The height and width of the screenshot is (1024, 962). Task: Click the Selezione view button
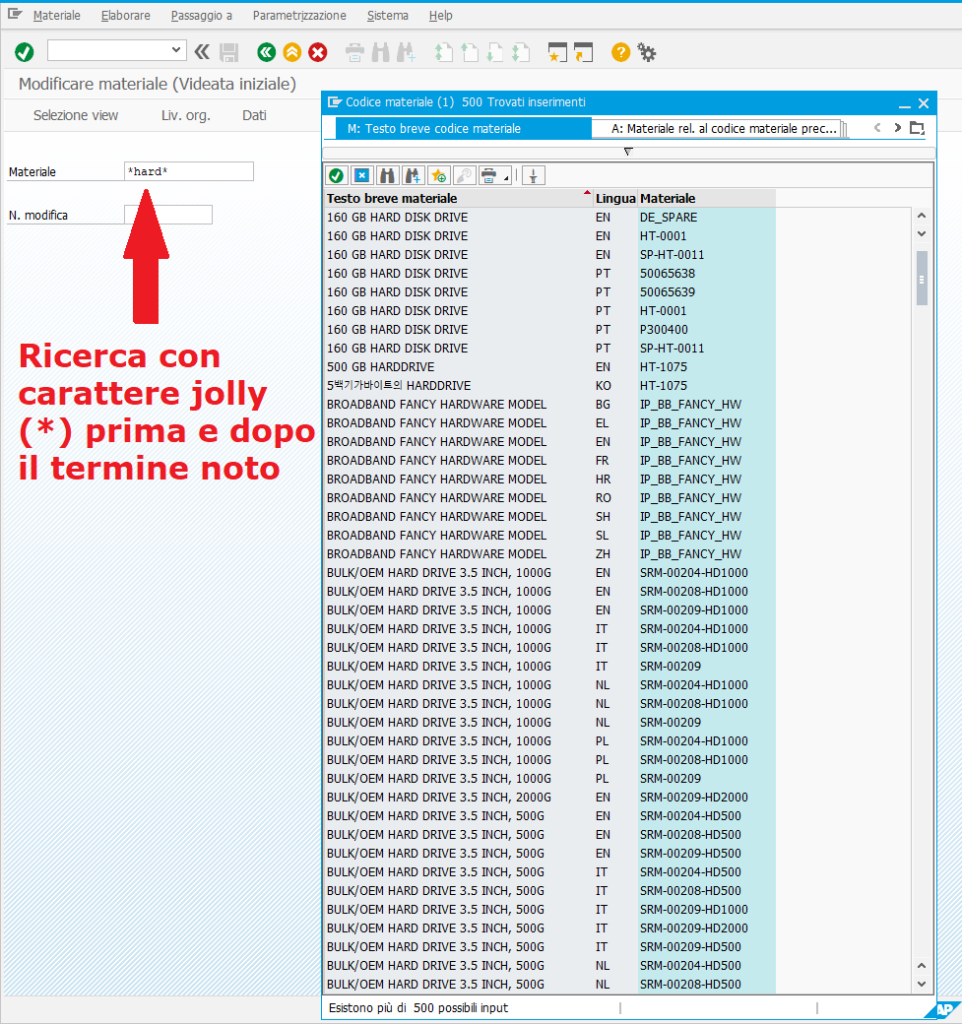click(76, 116)
